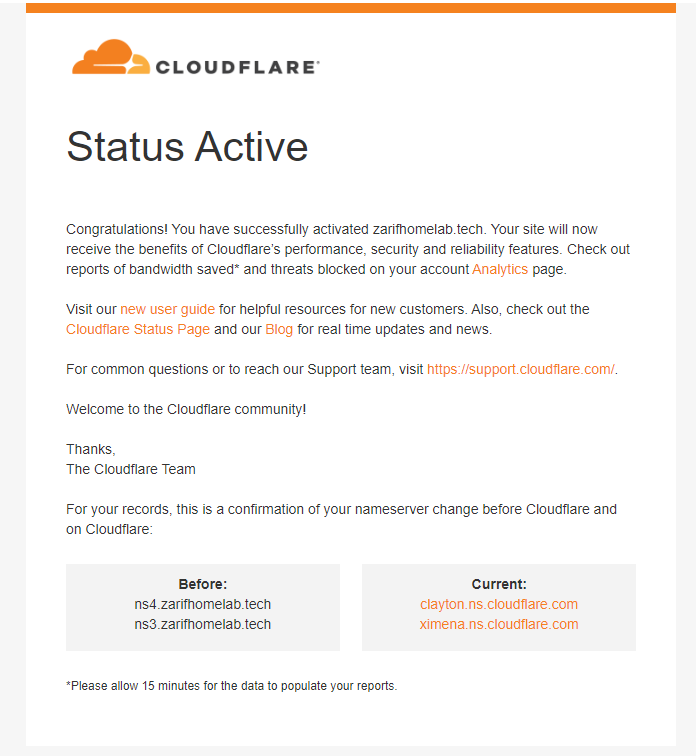Click "Welcome to the Cloudflare community!" line
This screenshot has height=756, width=696.
[186, 409]
